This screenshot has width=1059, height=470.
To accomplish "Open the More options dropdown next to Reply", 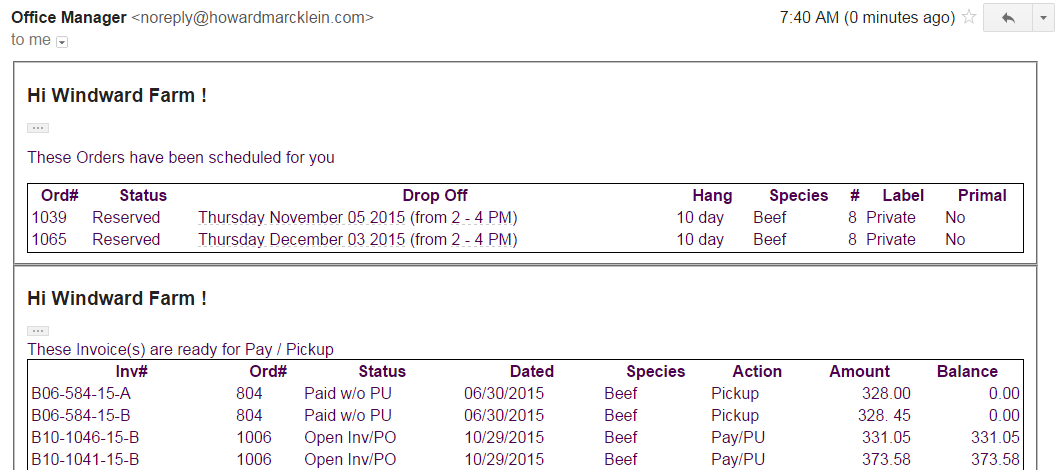I will (1041, 18).
